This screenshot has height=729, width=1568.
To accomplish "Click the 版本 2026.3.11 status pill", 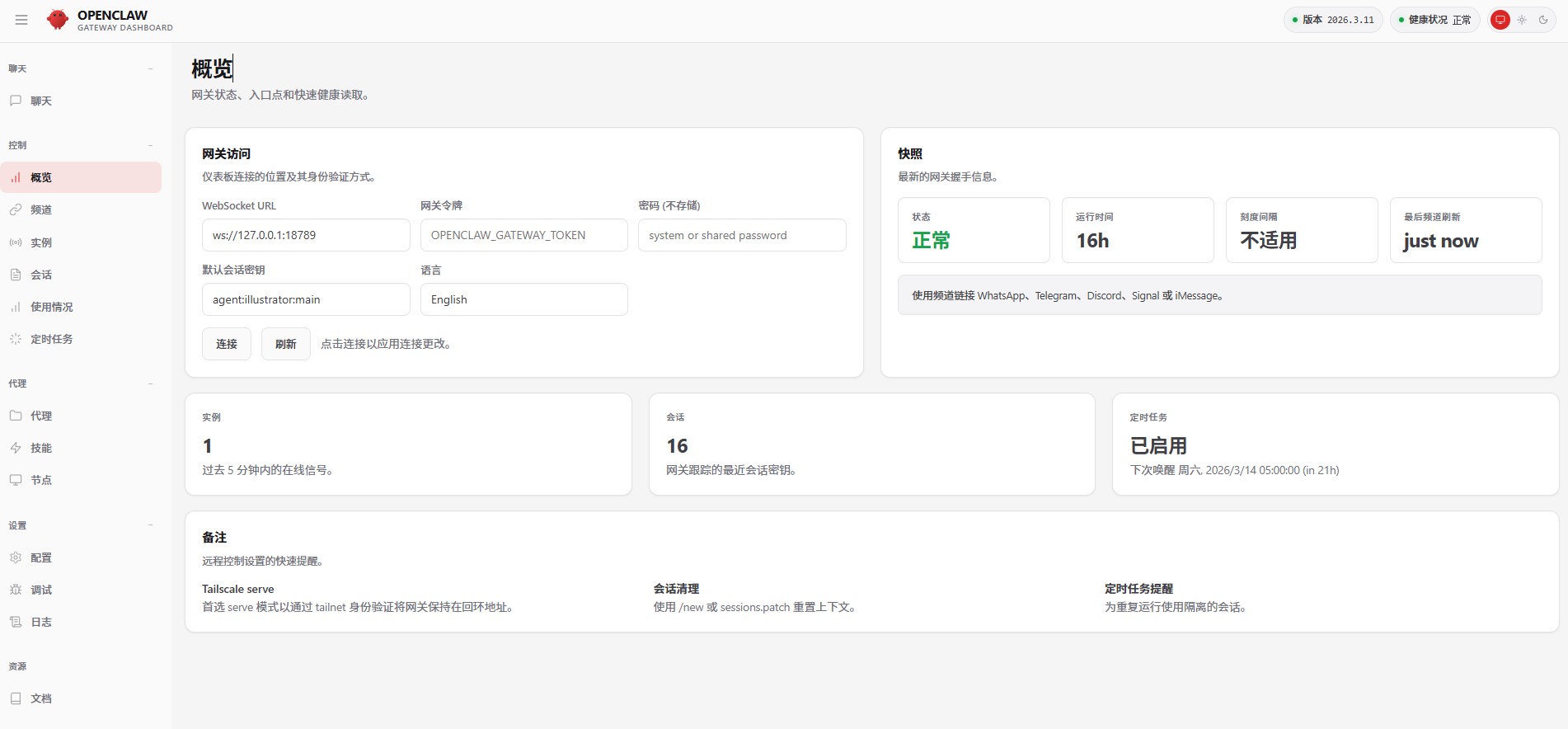I will (x=1333, y=20).
